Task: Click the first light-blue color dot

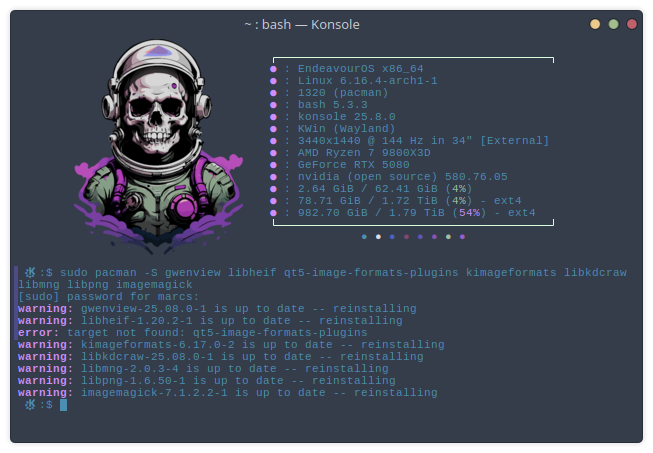Action: coord(364,237)
